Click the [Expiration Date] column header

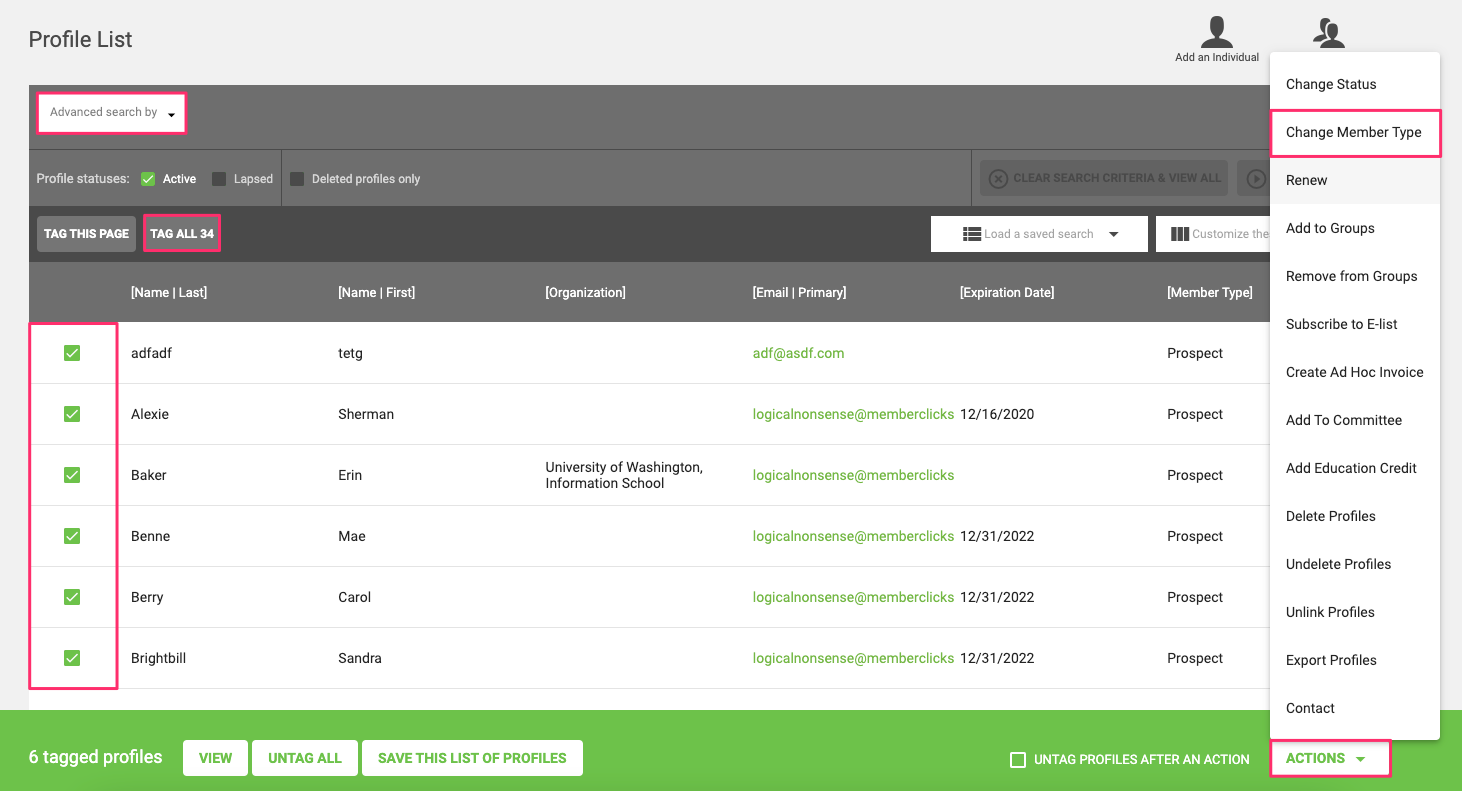tap(1007, 293)
